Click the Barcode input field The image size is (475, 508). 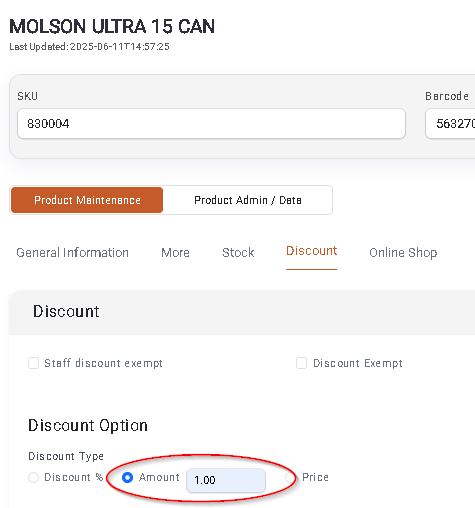tap(450, 124)
